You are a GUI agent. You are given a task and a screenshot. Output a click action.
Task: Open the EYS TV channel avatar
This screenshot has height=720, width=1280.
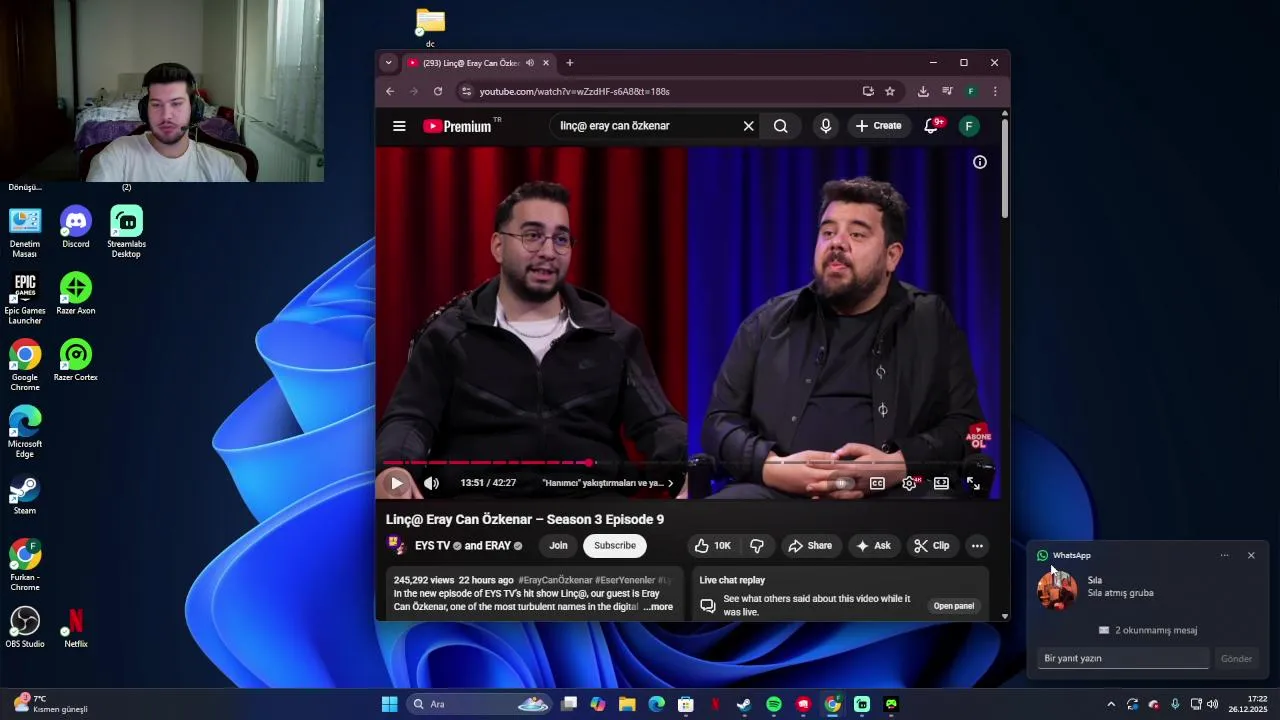(x=396, y=545)
